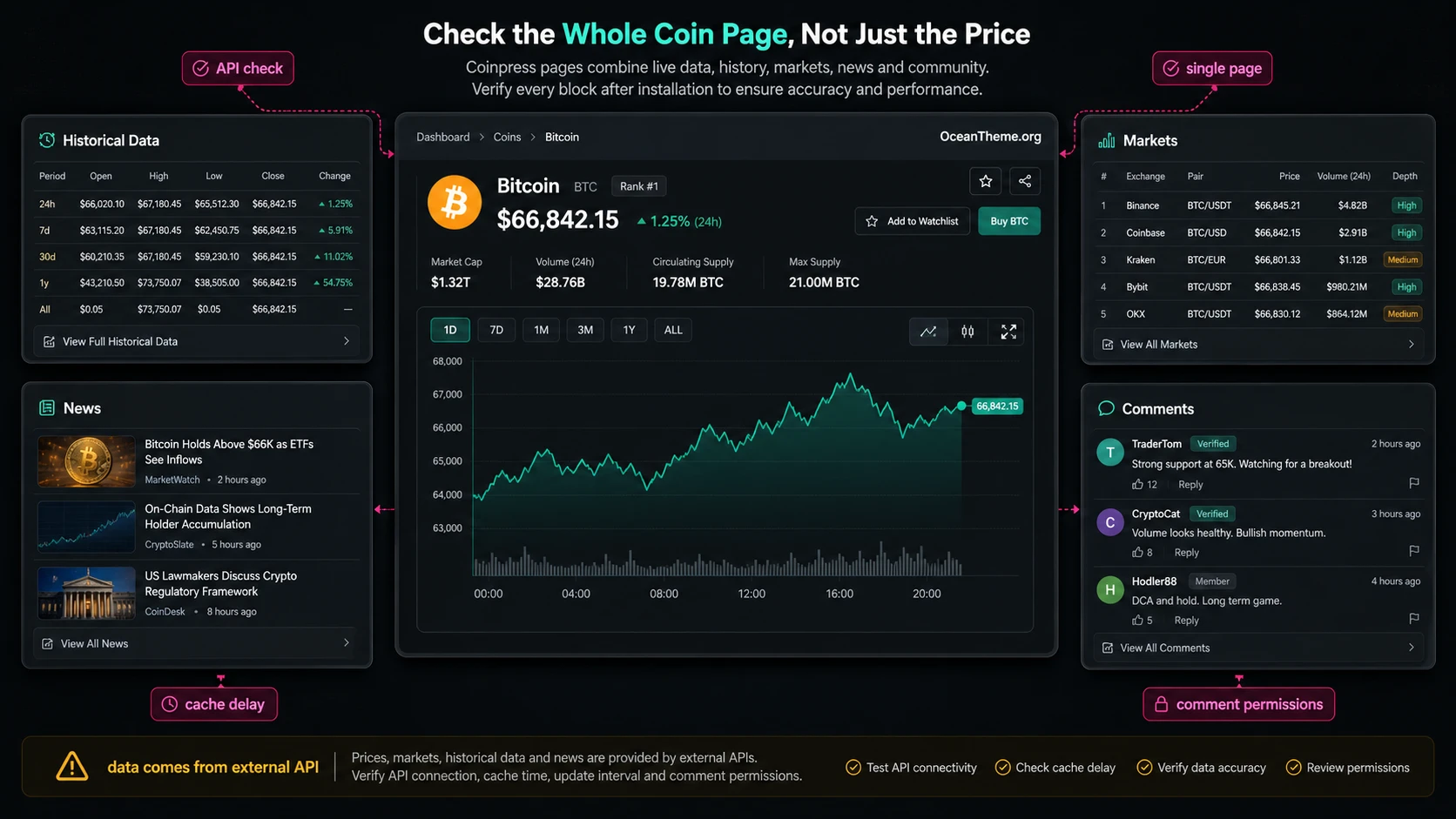Select the 3M chart range tab

coord(585,330)
